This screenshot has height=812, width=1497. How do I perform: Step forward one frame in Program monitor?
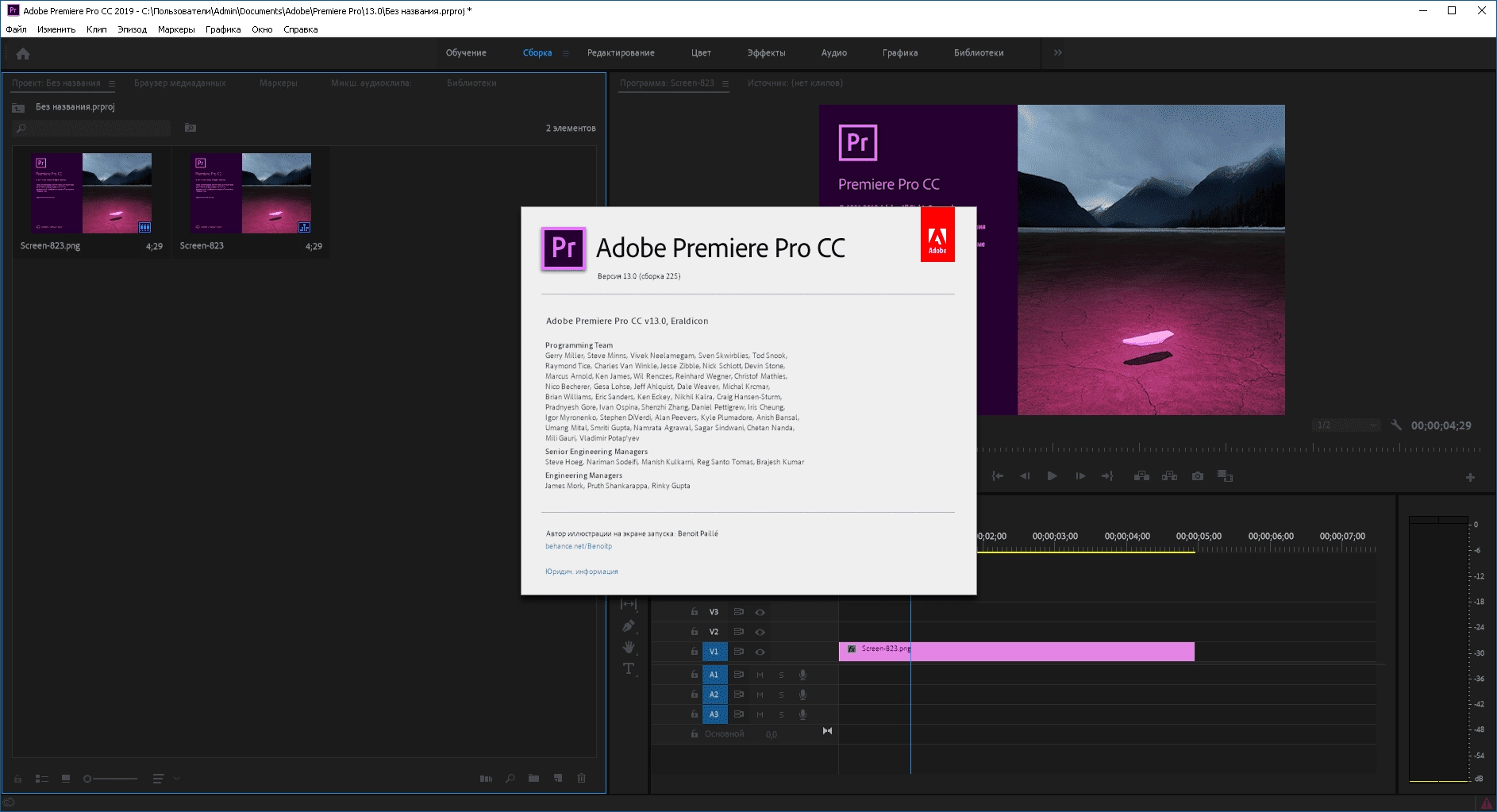point(1080,476)
